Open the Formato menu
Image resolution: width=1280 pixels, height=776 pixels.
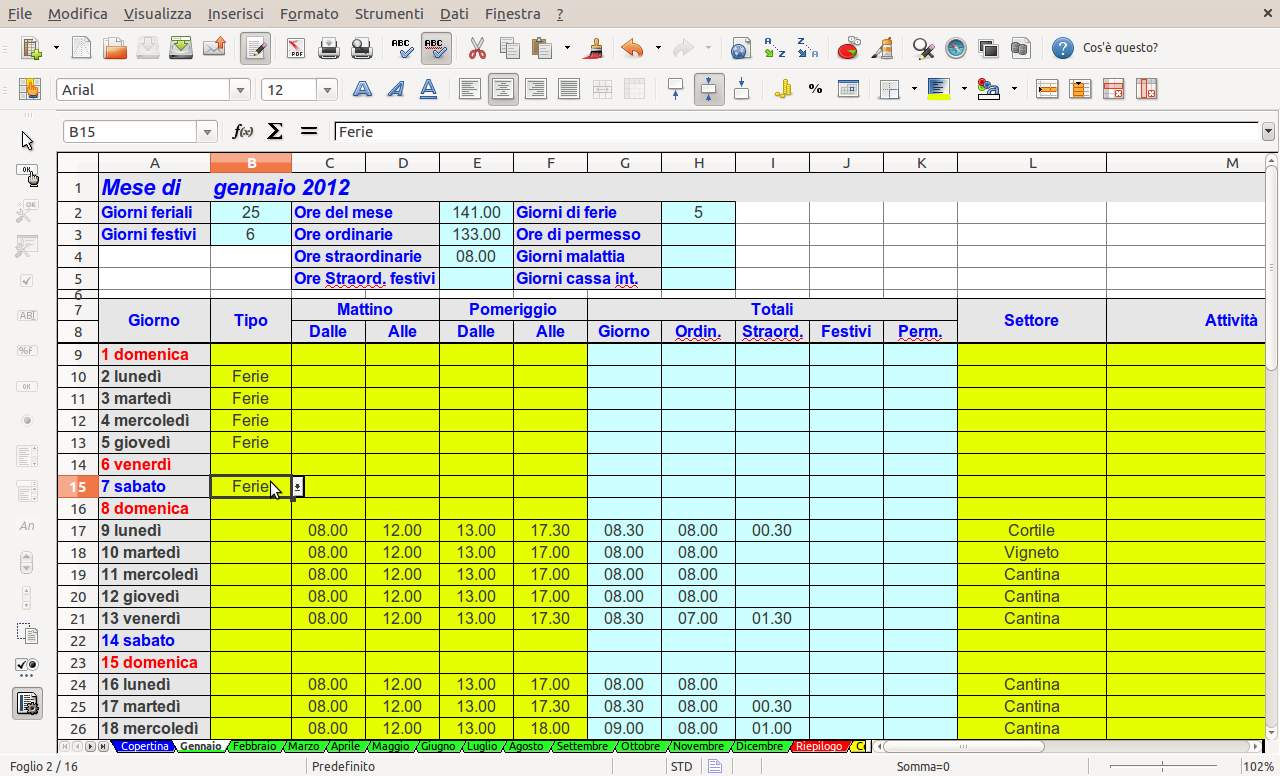pos(309,14)
